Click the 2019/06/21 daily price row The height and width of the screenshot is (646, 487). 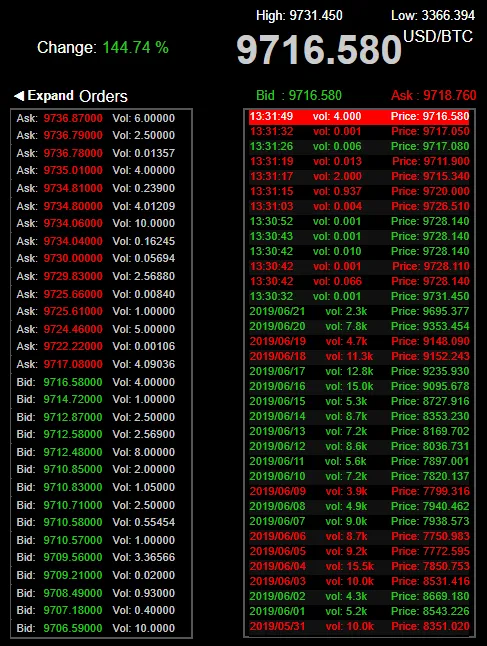(359, 311)
